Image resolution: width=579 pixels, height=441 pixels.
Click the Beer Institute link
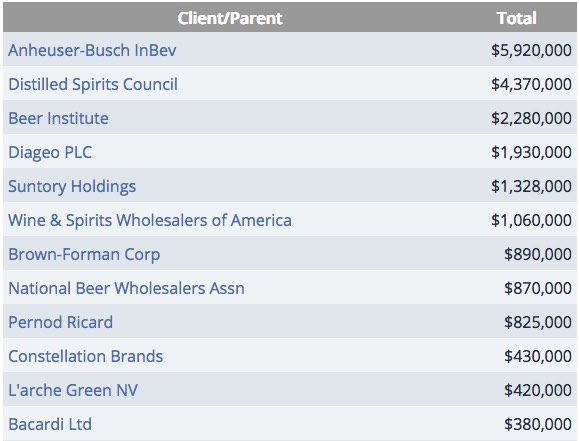pos(58,118)
